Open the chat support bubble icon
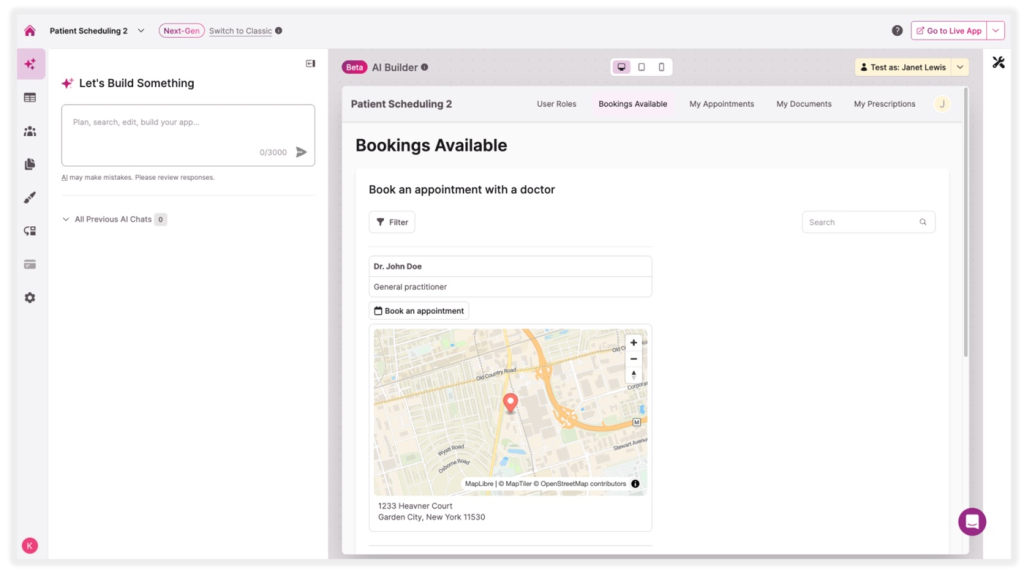 [x=971, y=521]
